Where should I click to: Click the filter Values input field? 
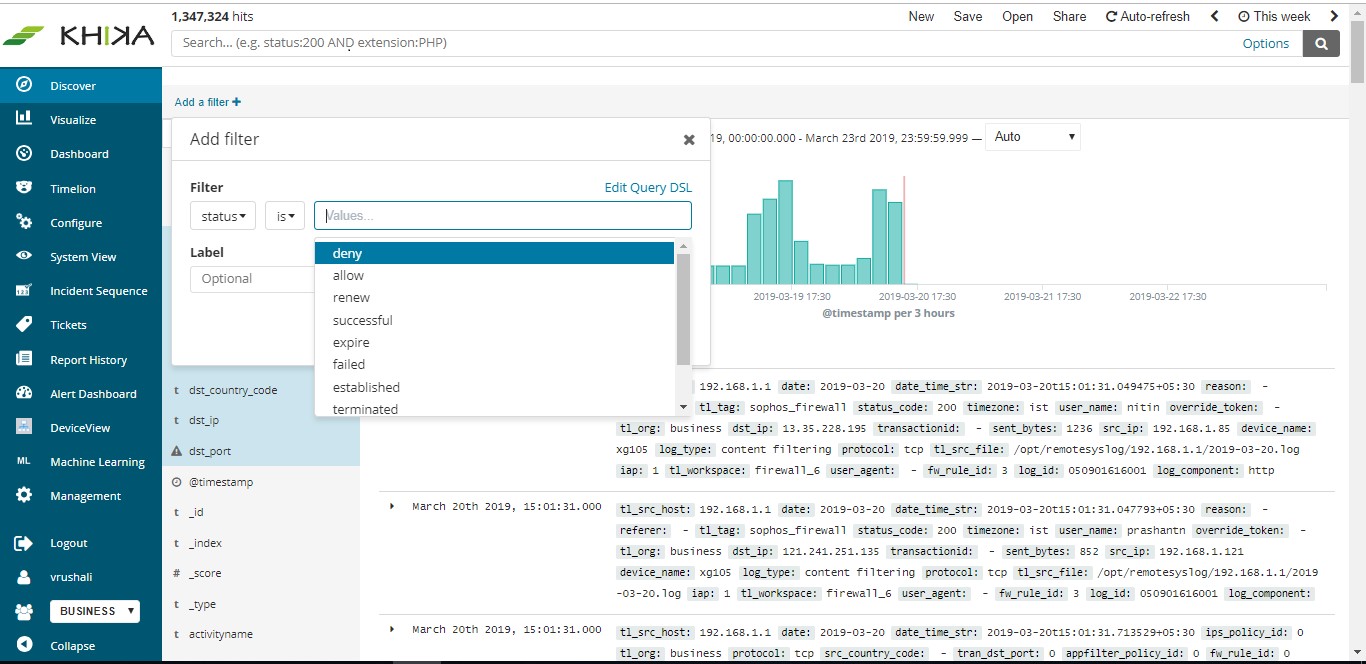click(x=503, y=216)
